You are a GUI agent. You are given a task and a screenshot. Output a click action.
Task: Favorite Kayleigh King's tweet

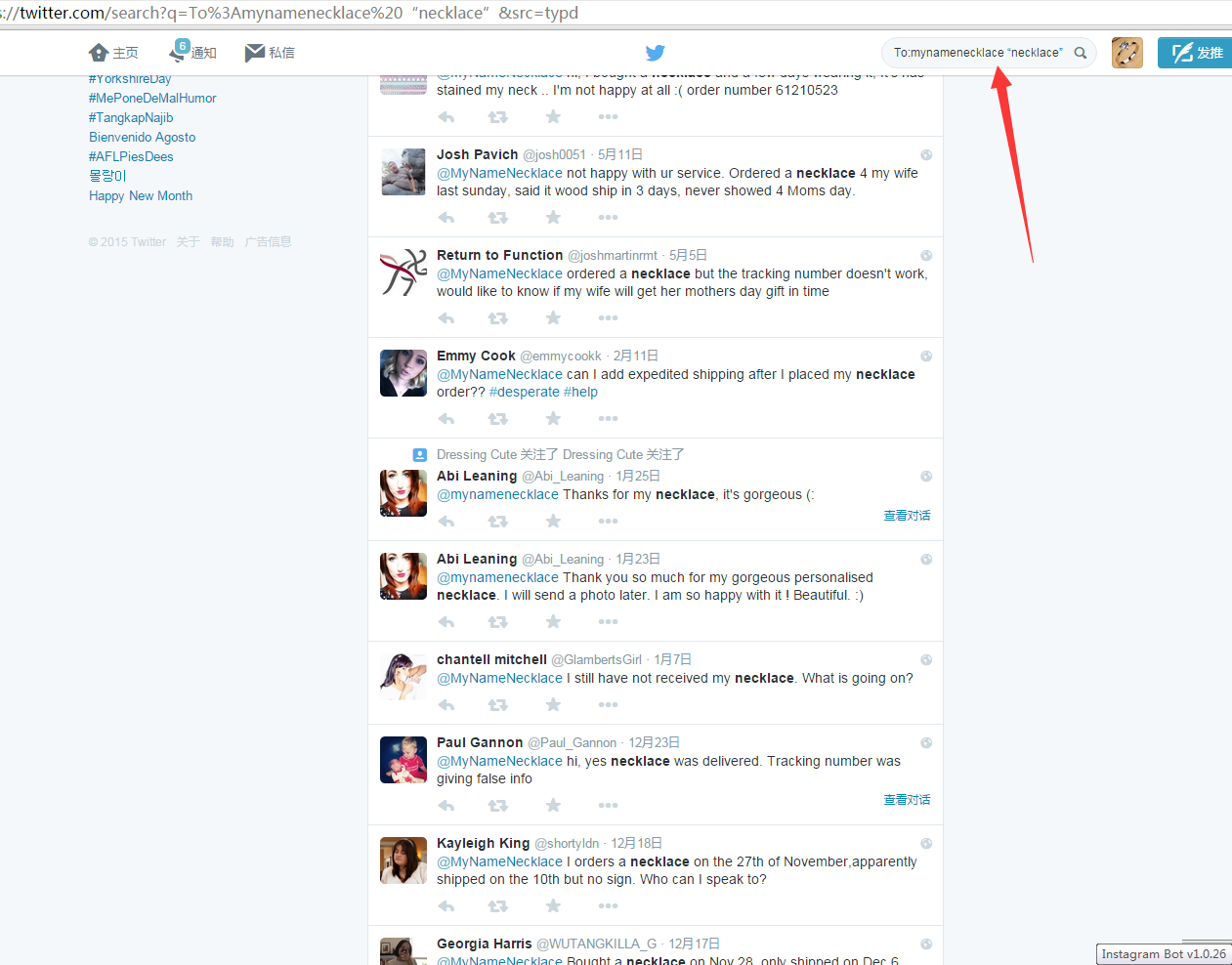point(553,906)
